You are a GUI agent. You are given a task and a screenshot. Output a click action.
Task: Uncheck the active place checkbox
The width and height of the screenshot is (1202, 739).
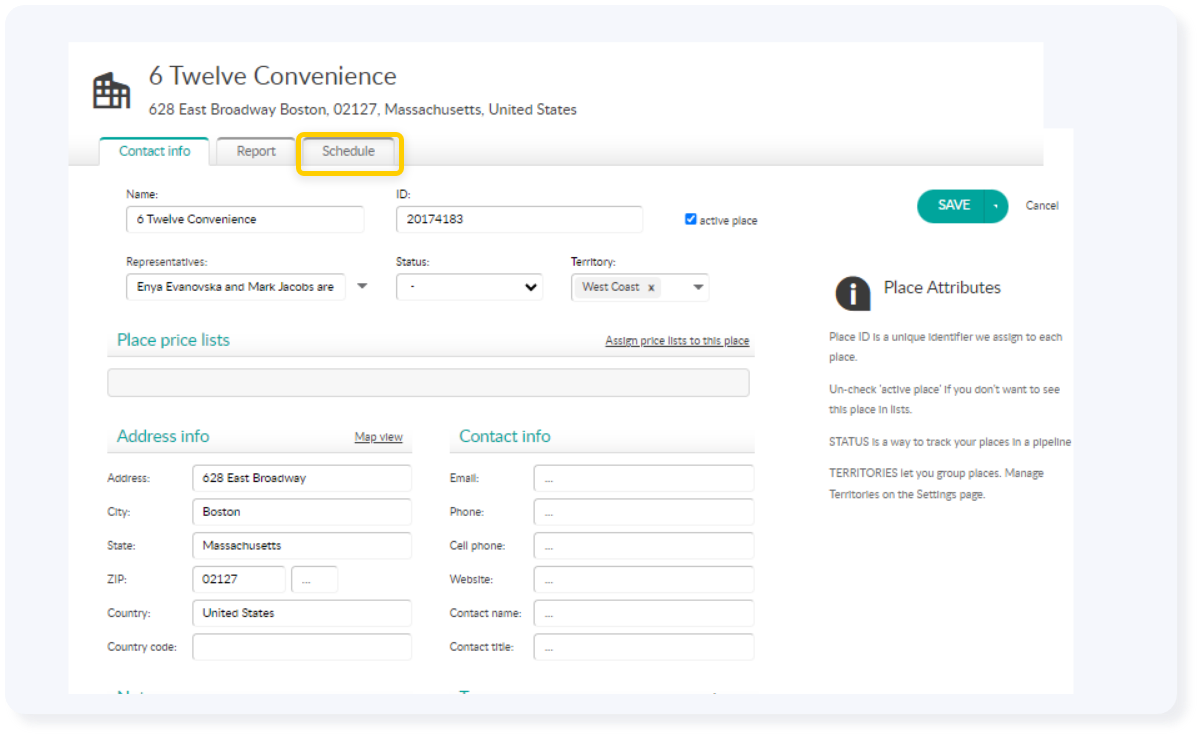pos(690,219)
